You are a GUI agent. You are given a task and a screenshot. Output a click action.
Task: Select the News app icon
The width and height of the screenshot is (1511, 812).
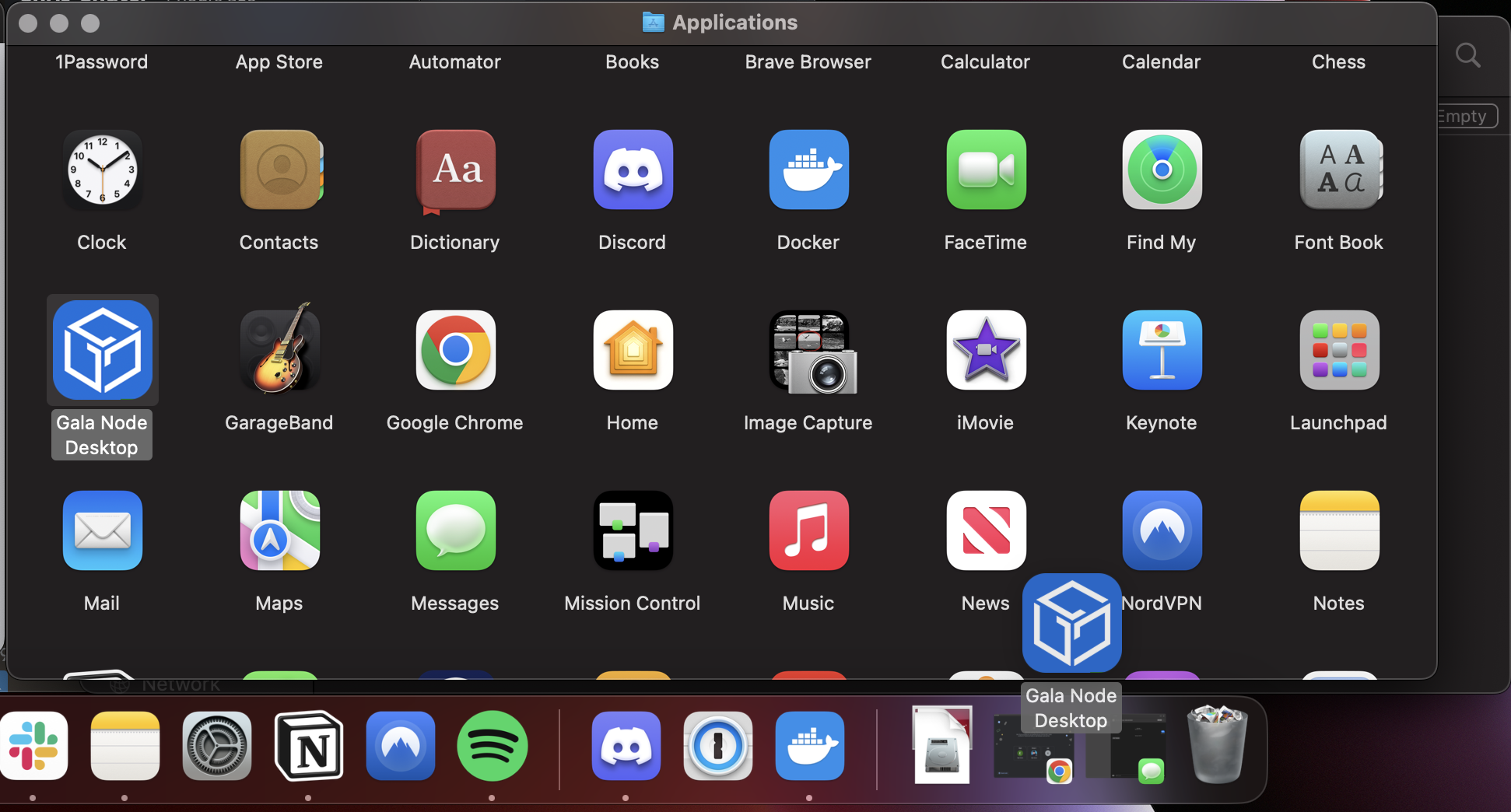click(x=986, y=530)
